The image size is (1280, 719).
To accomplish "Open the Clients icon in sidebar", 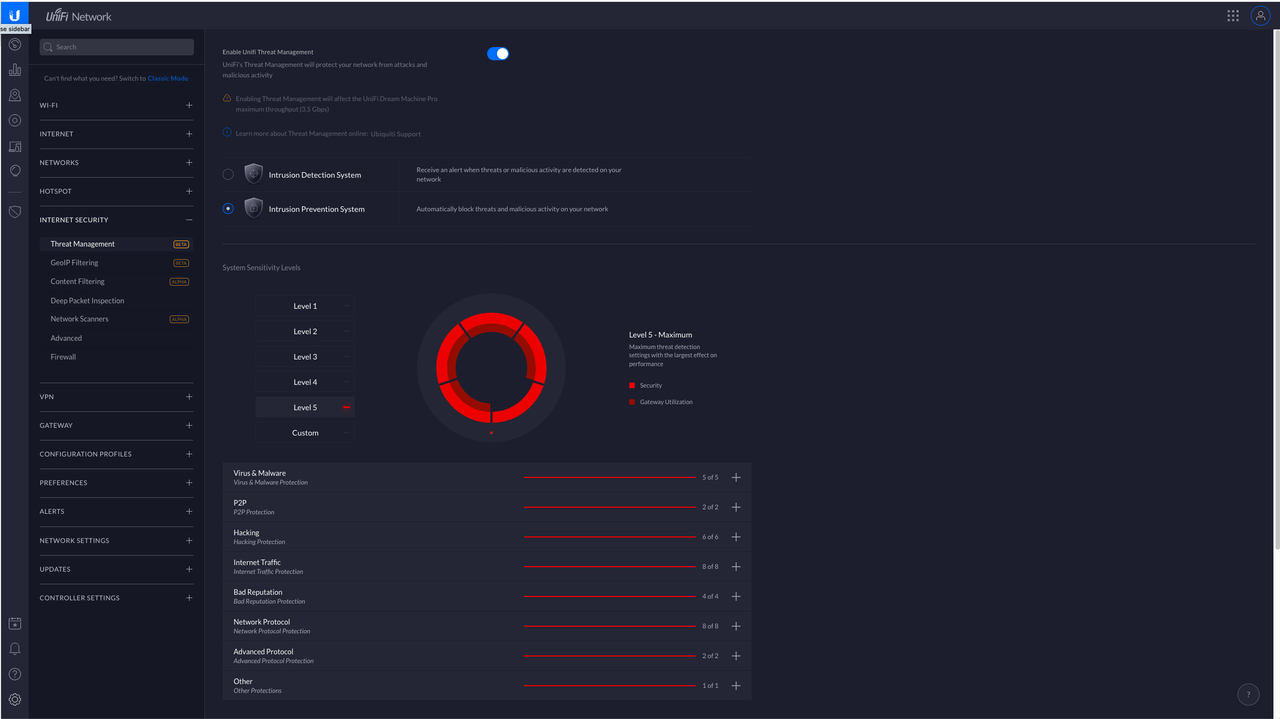I will (14, 146).
